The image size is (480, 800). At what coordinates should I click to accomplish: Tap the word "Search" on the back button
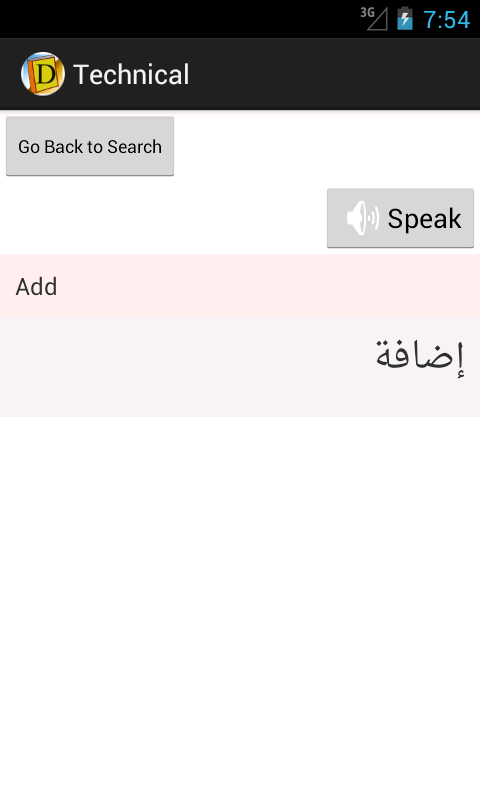(x=135, y=147)
